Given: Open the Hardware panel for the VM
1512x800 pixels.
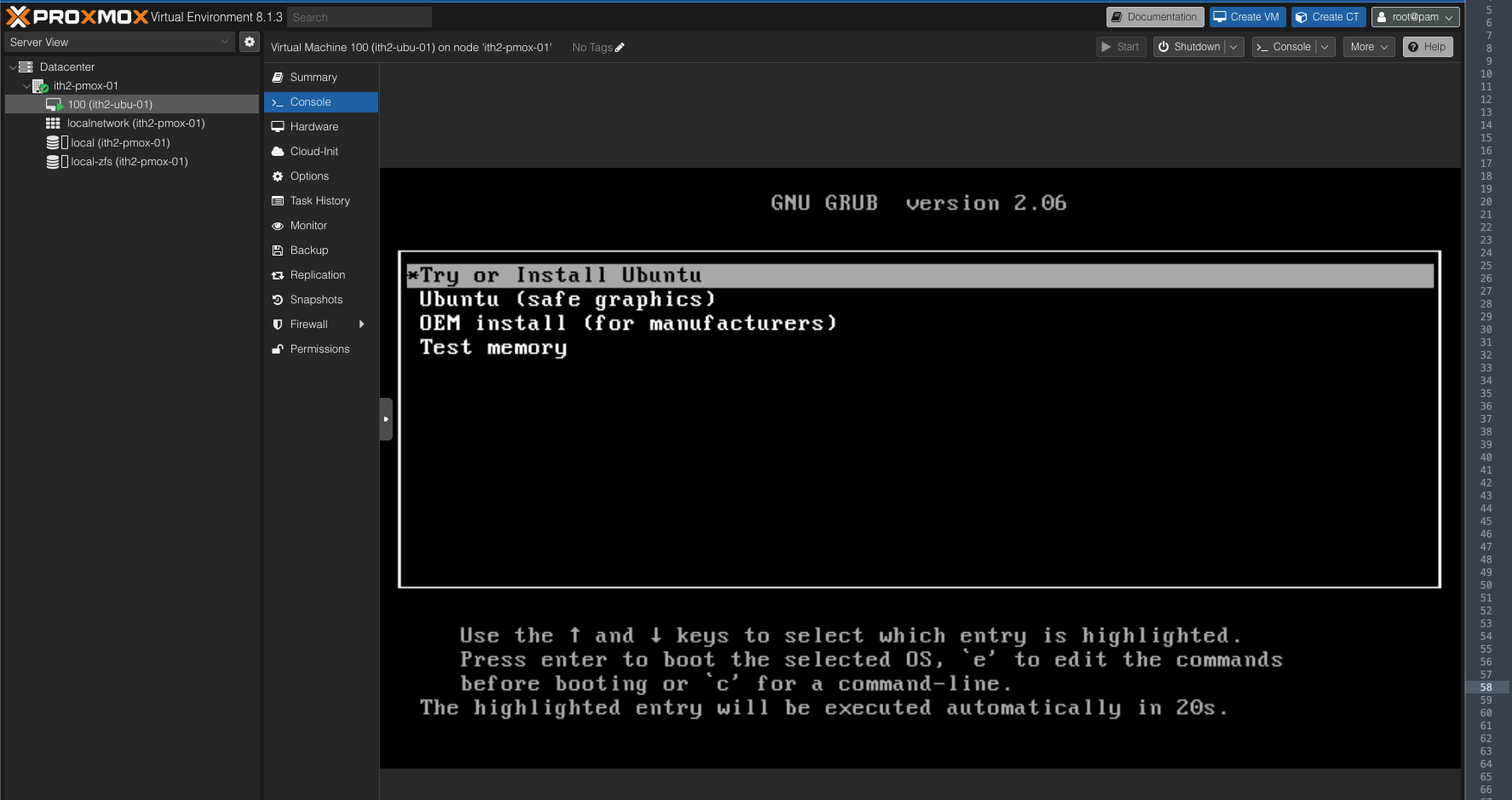Looking at the screenshot, I should (x=313, y=126).
